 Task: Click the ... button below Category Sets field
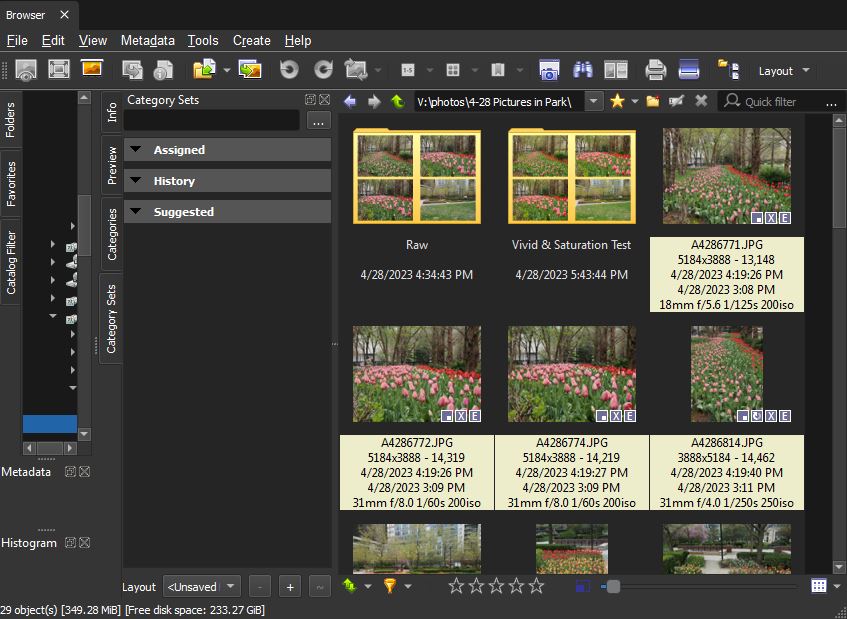tap(318, 121)
